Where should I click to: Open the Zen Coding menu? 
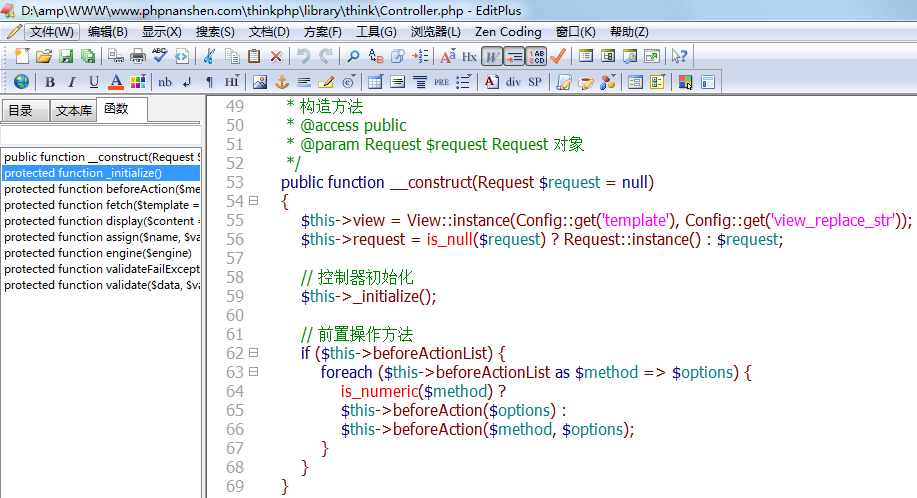click(508, 32)
